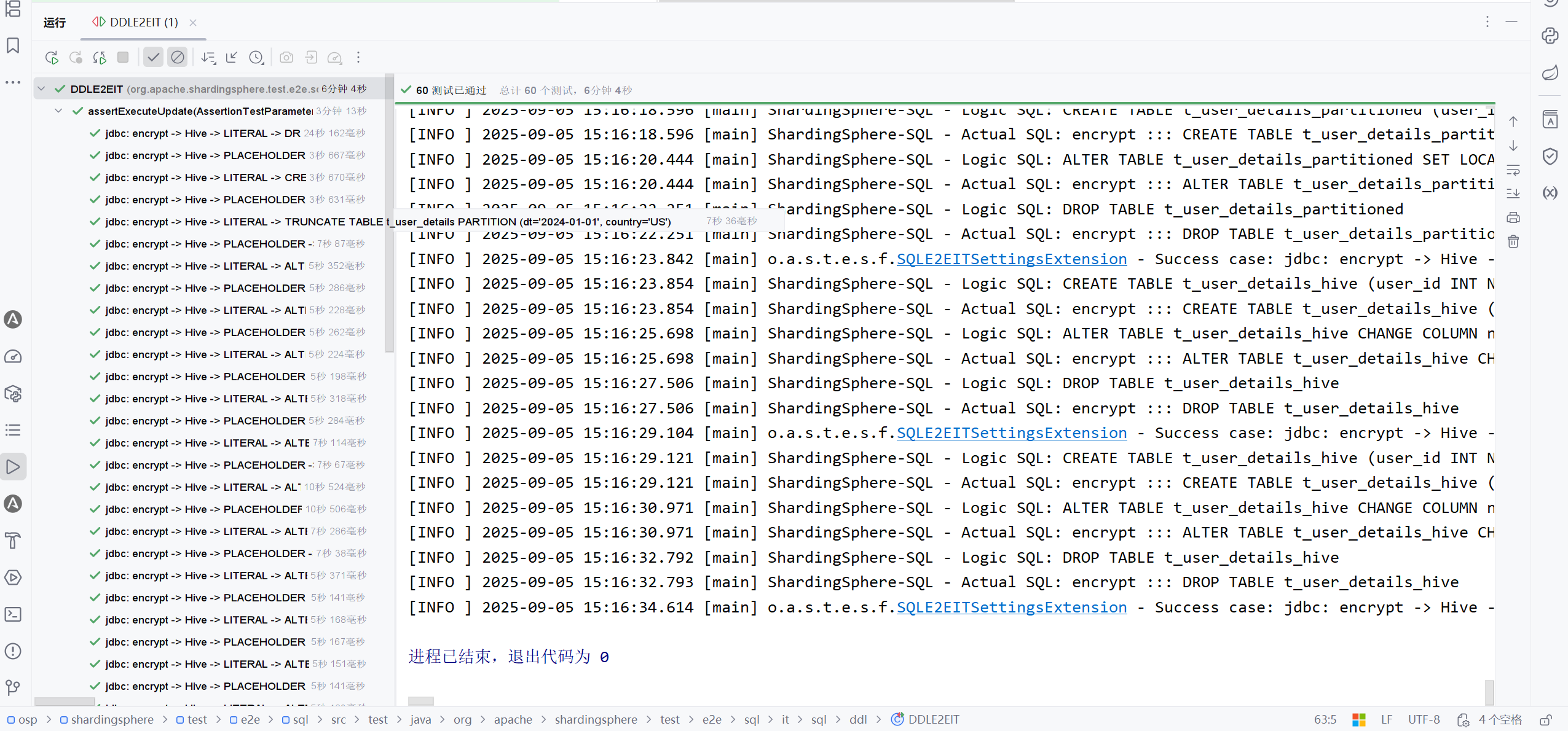Screen dimensions: 1568x731
Task: Toggle Show Passed tests checkmark button
Action: click(x=153, y=58)
